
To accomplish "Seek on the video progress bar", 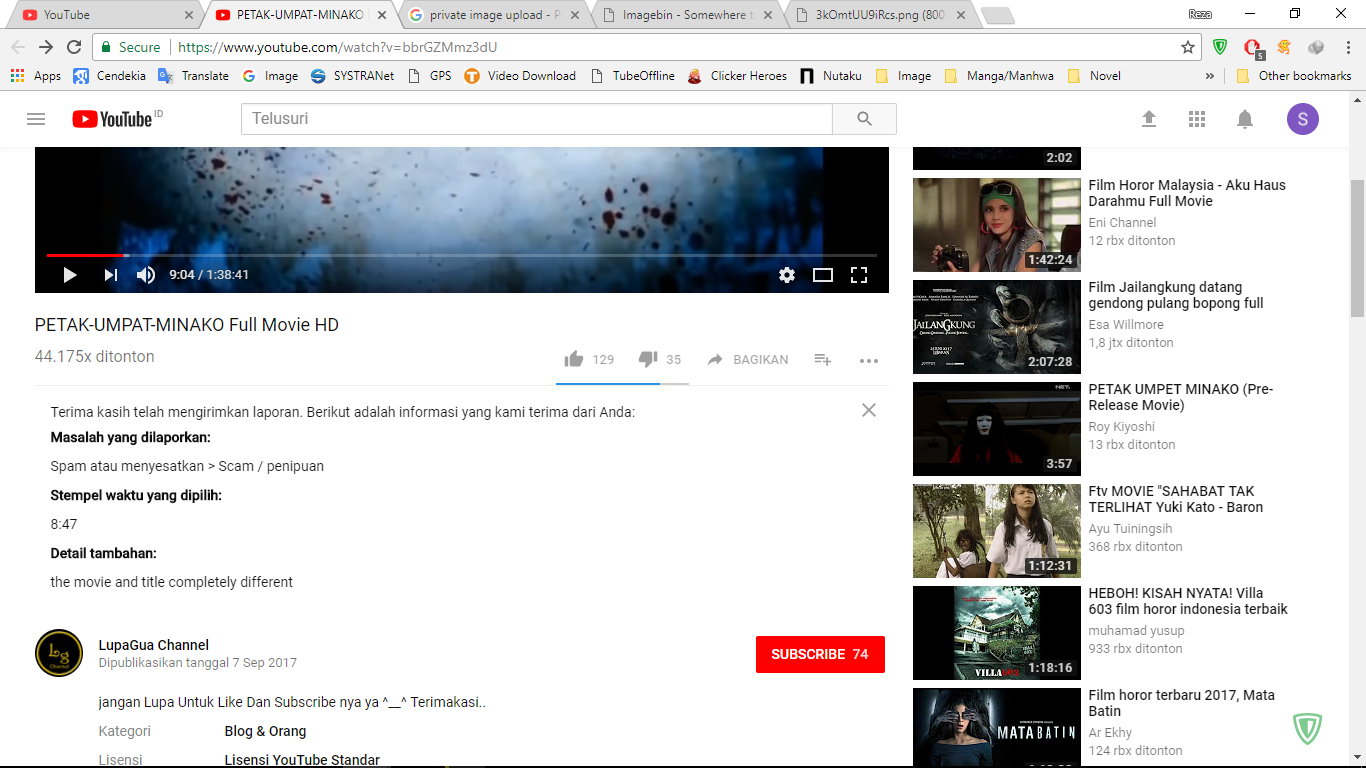I will pyautogui.click(x=461, y=255).
